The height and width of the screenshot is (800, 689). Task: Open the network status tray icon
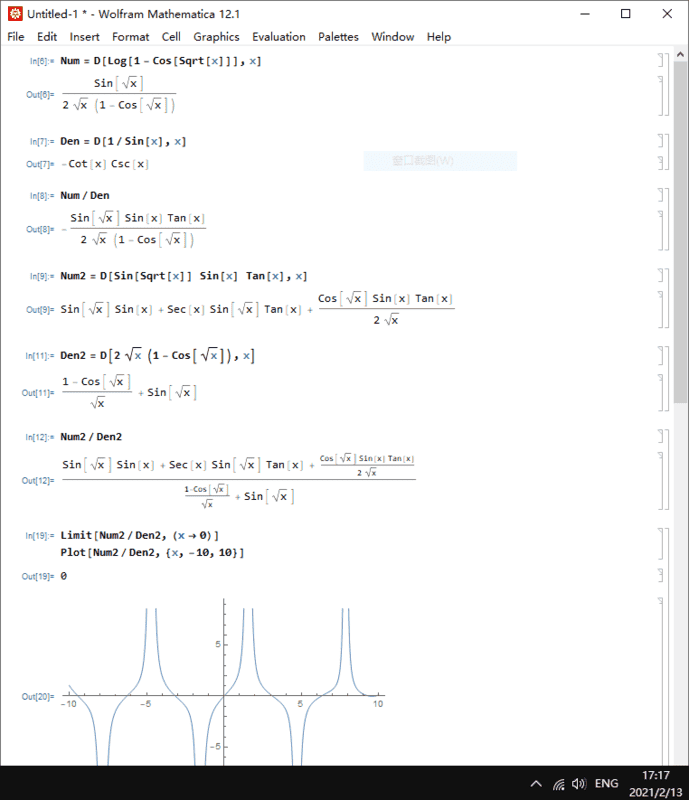557,783
